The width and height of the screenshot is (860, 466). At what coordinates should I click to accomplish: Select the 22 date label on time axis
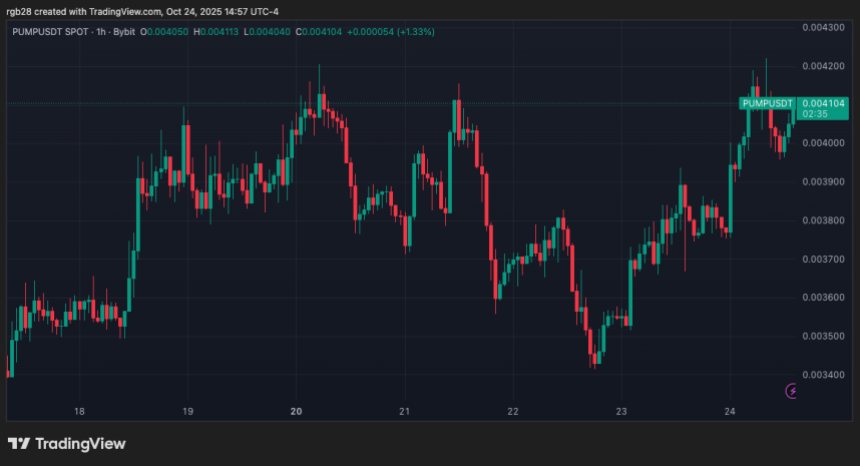[x=512, y=411]
